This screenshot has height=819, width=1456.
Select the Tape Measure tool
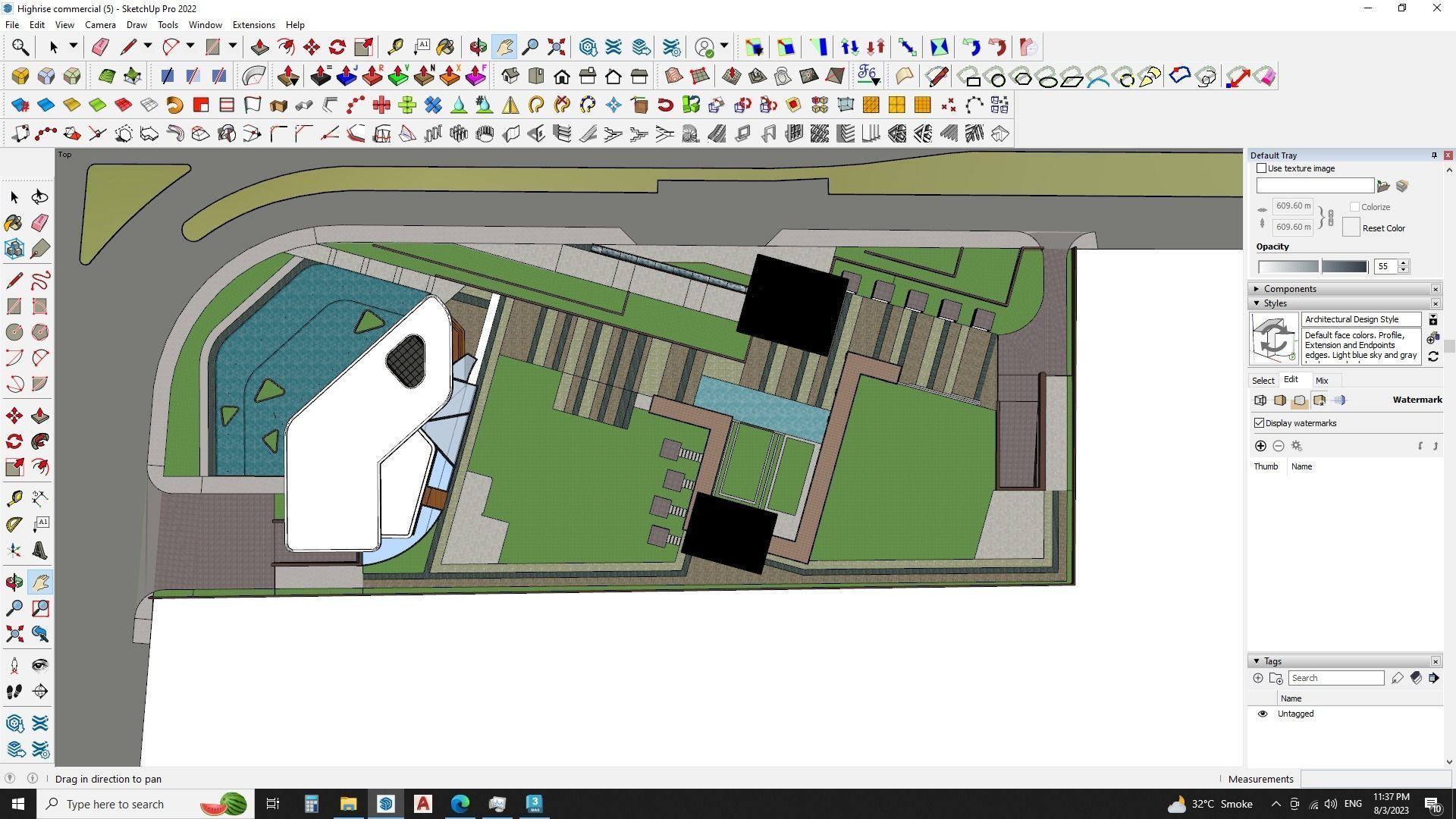[x=14, y=498]
